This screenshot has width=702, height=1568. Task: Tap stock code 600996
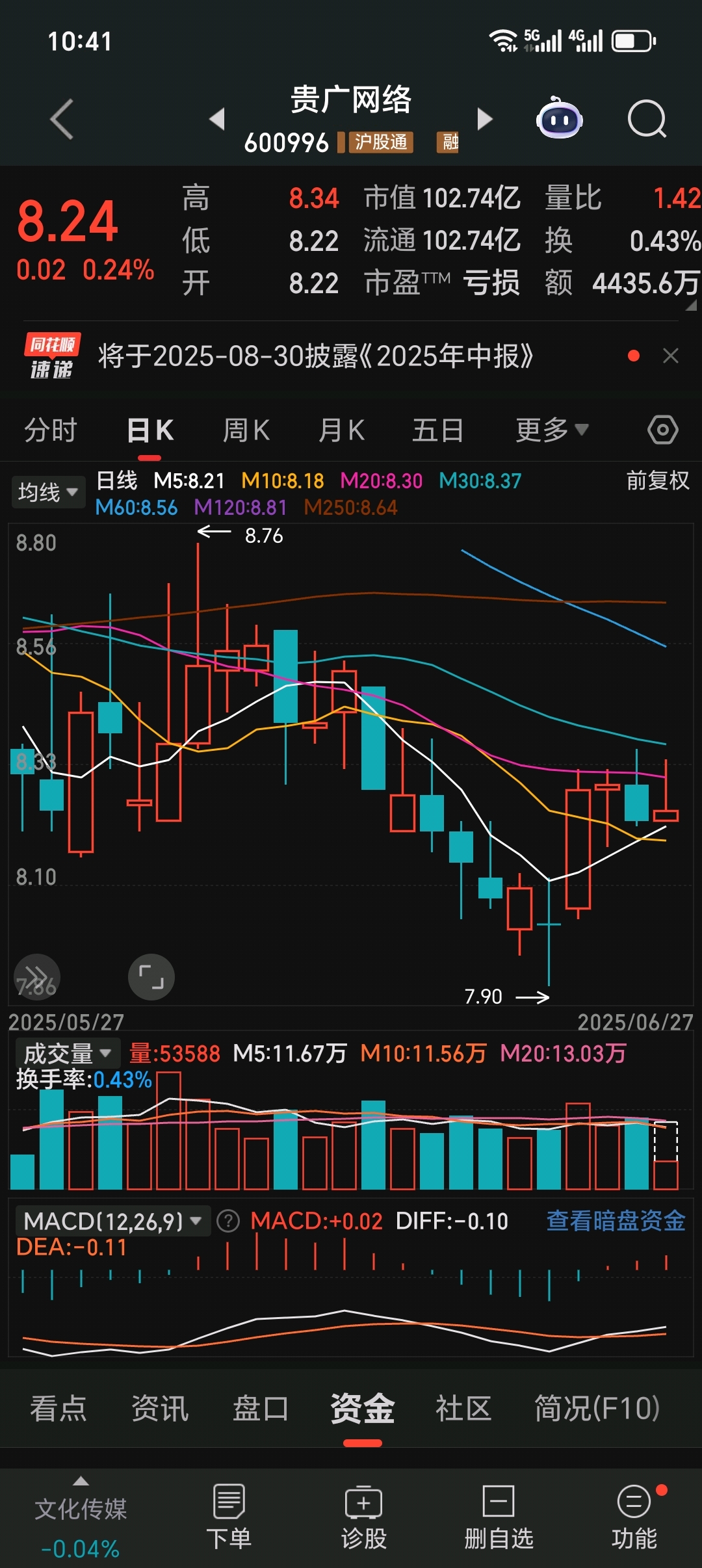[287, 142]
